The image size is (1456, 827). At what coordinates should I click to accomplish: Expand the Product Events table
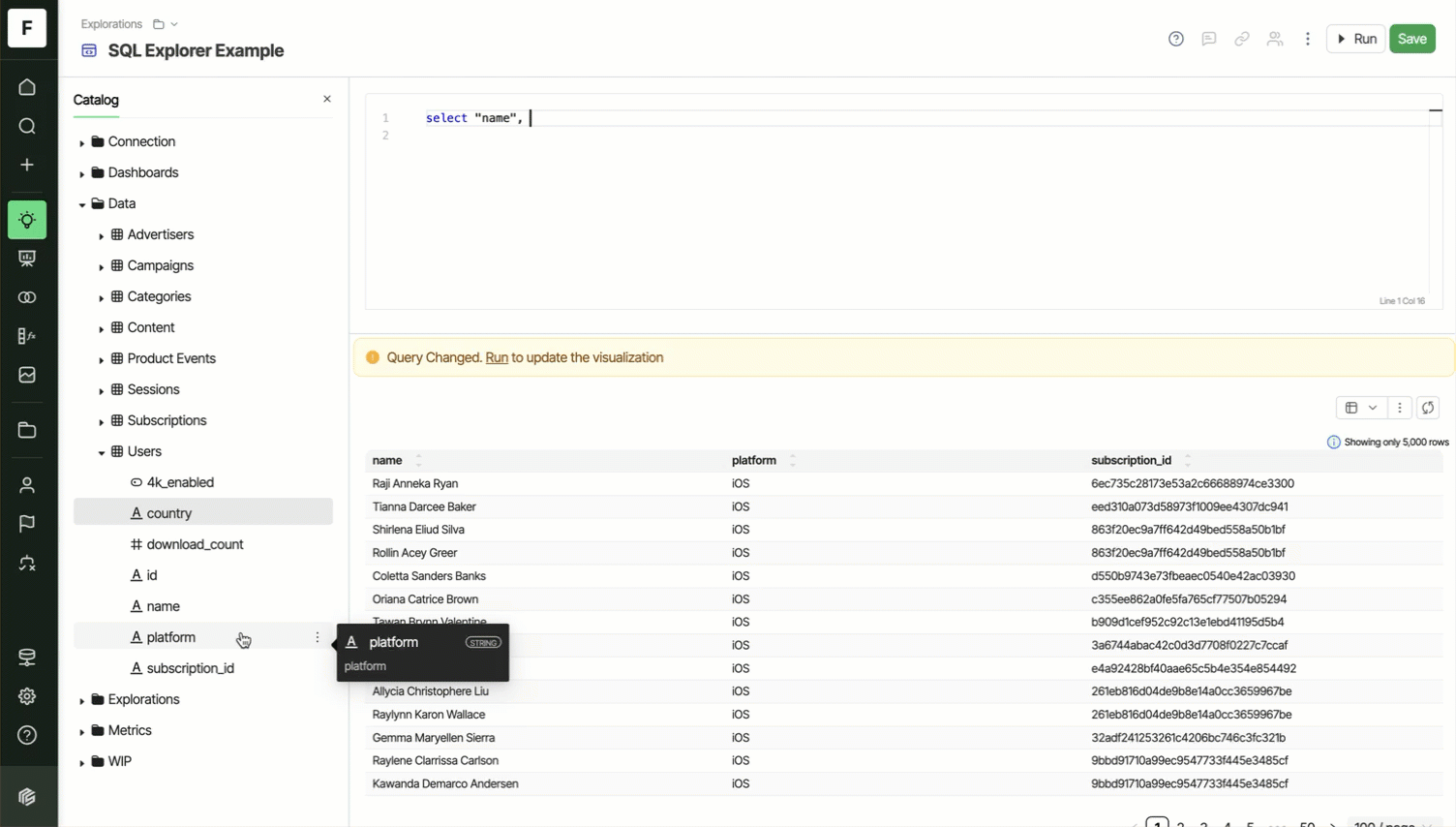tap(102, 359)
